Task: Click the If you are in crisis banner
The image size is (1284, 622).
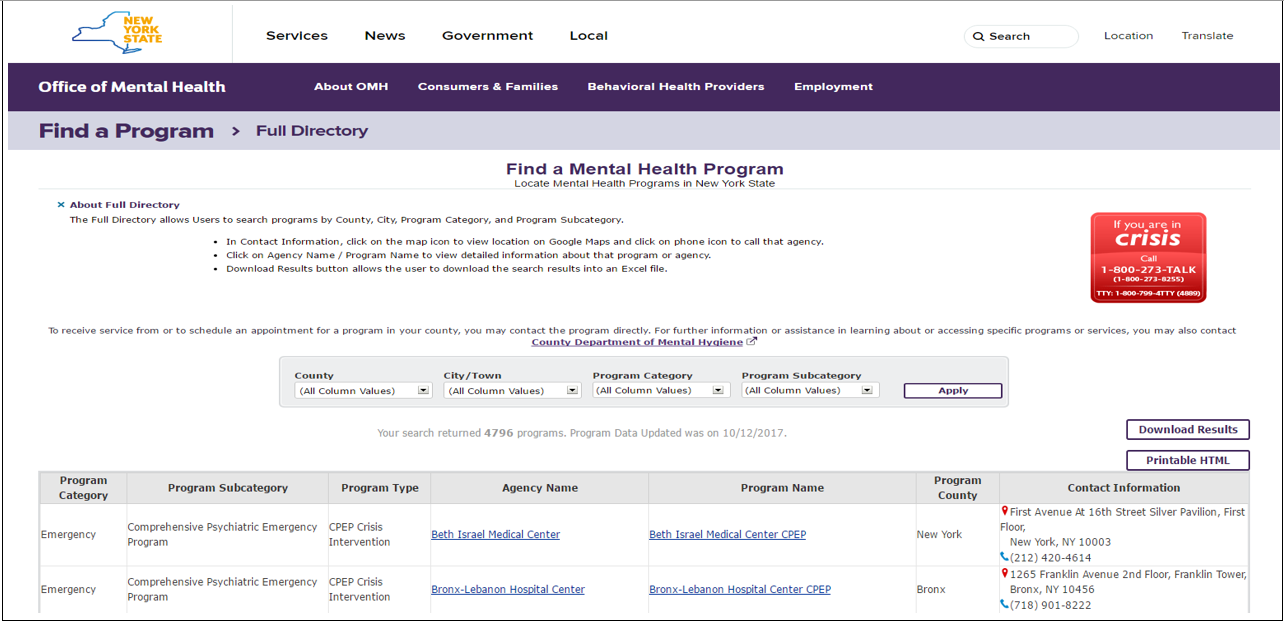Action: click(1148, 257)
